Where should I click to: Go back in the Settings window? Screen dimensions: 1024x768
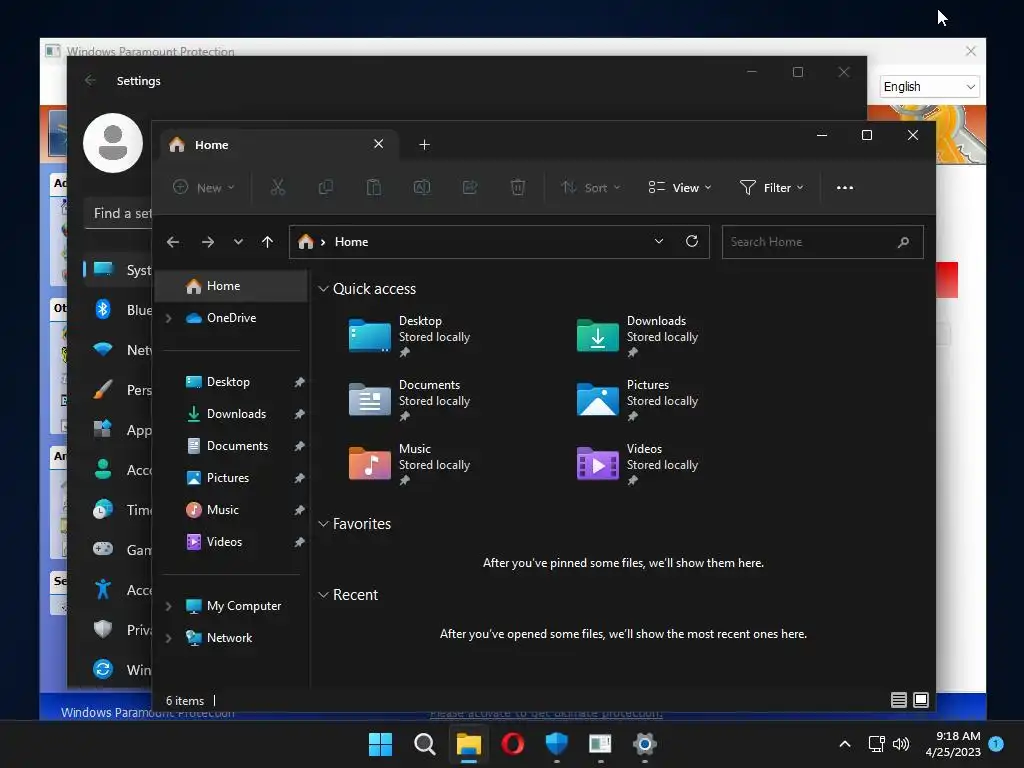[x=90, y=80]
